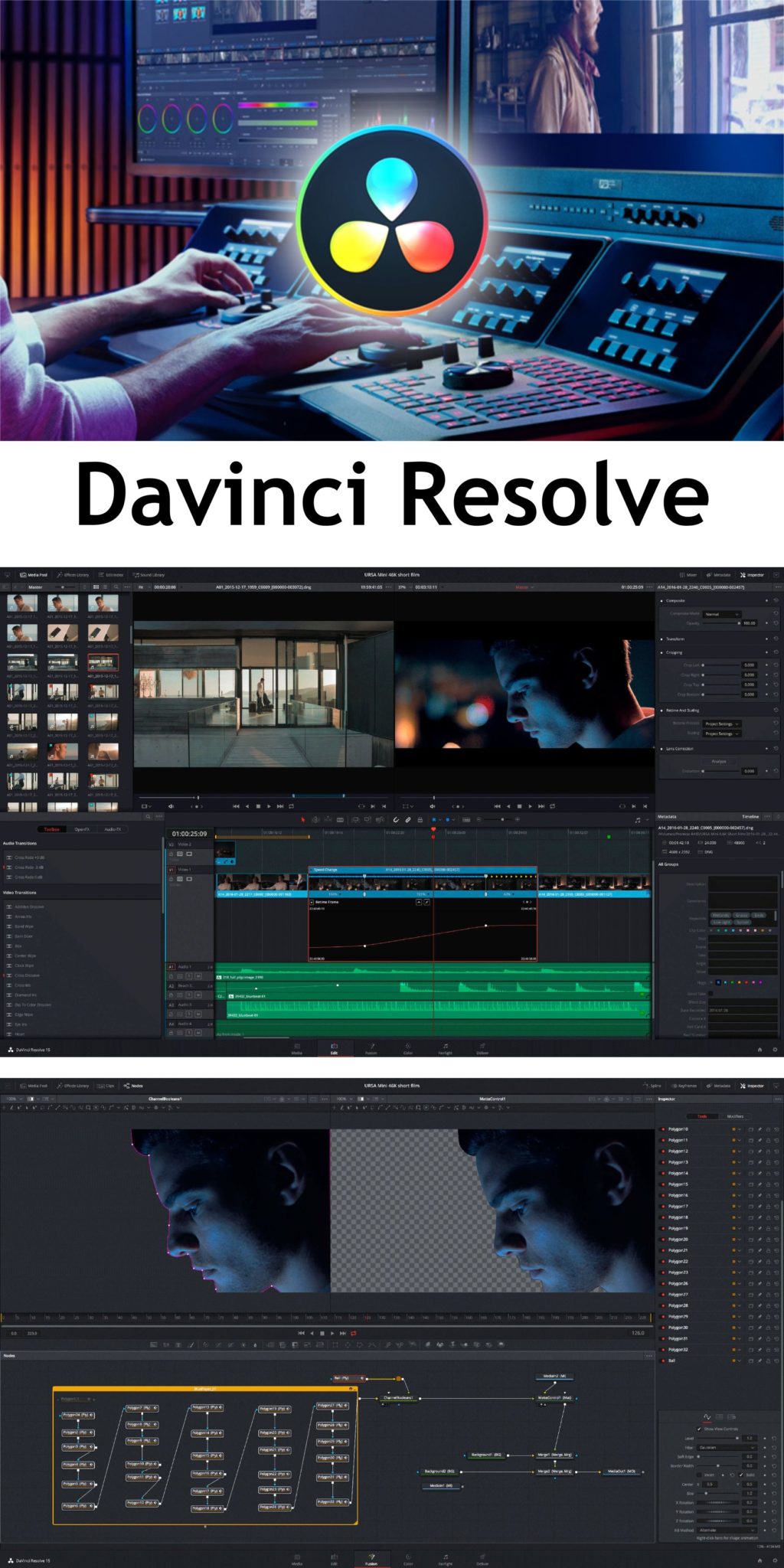This screenshot has height=1568, width=784.
Task: Open the Sound Library panel
Action: (x=149, y=574)
